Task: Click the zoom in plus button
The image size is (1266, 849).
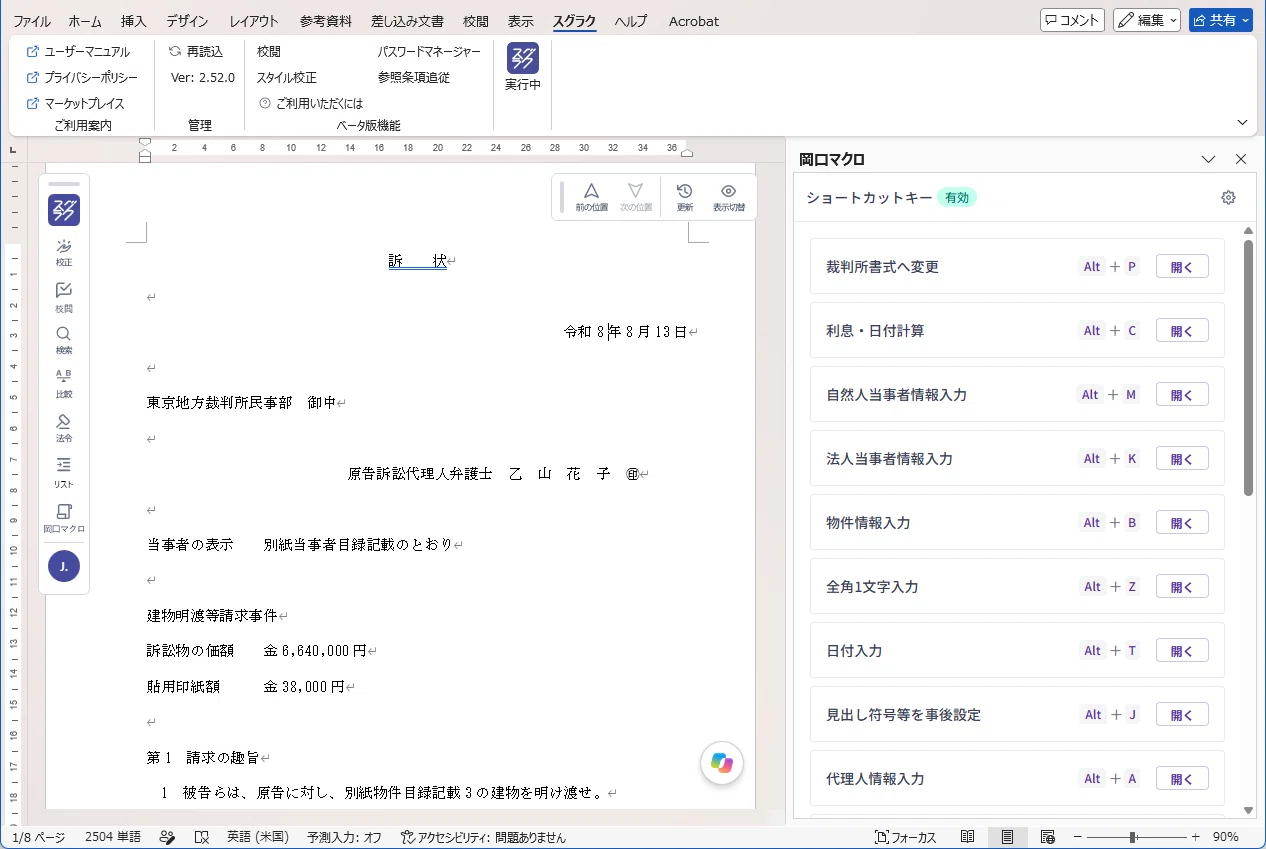Action: (1195, 837)
